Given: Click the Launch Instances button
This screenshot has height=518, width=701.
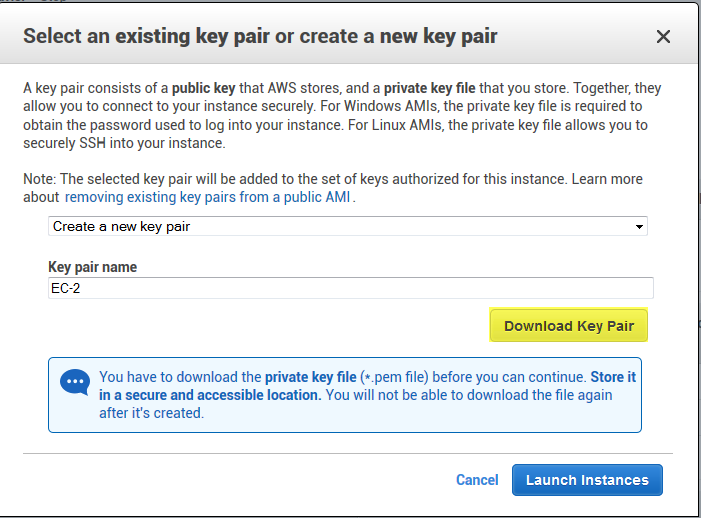Looking at the screenshot, I should click(x=587, y=480).
